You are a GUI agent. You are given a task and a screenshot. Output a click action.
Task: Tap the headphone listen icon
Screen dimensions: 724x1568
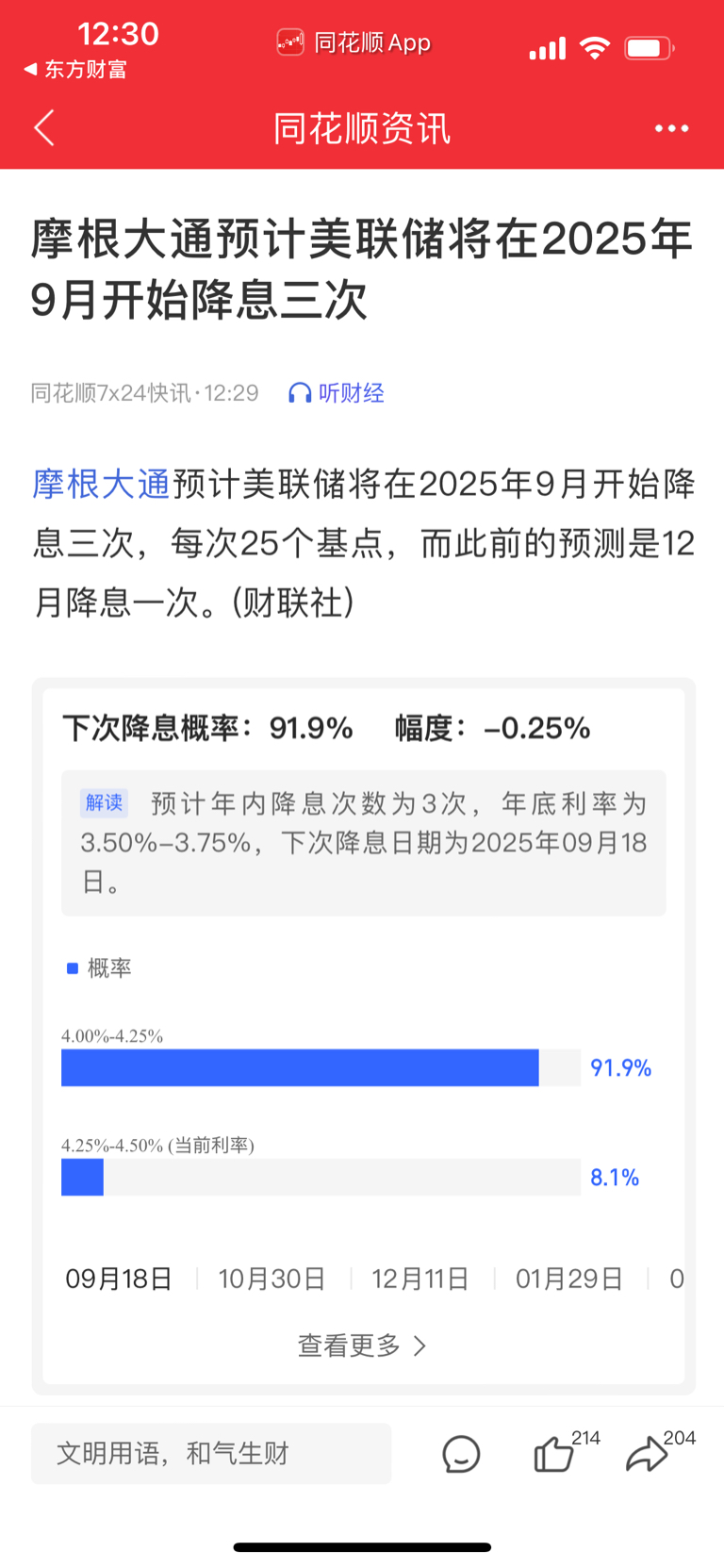pyautogui.click(x=300, y=393)
